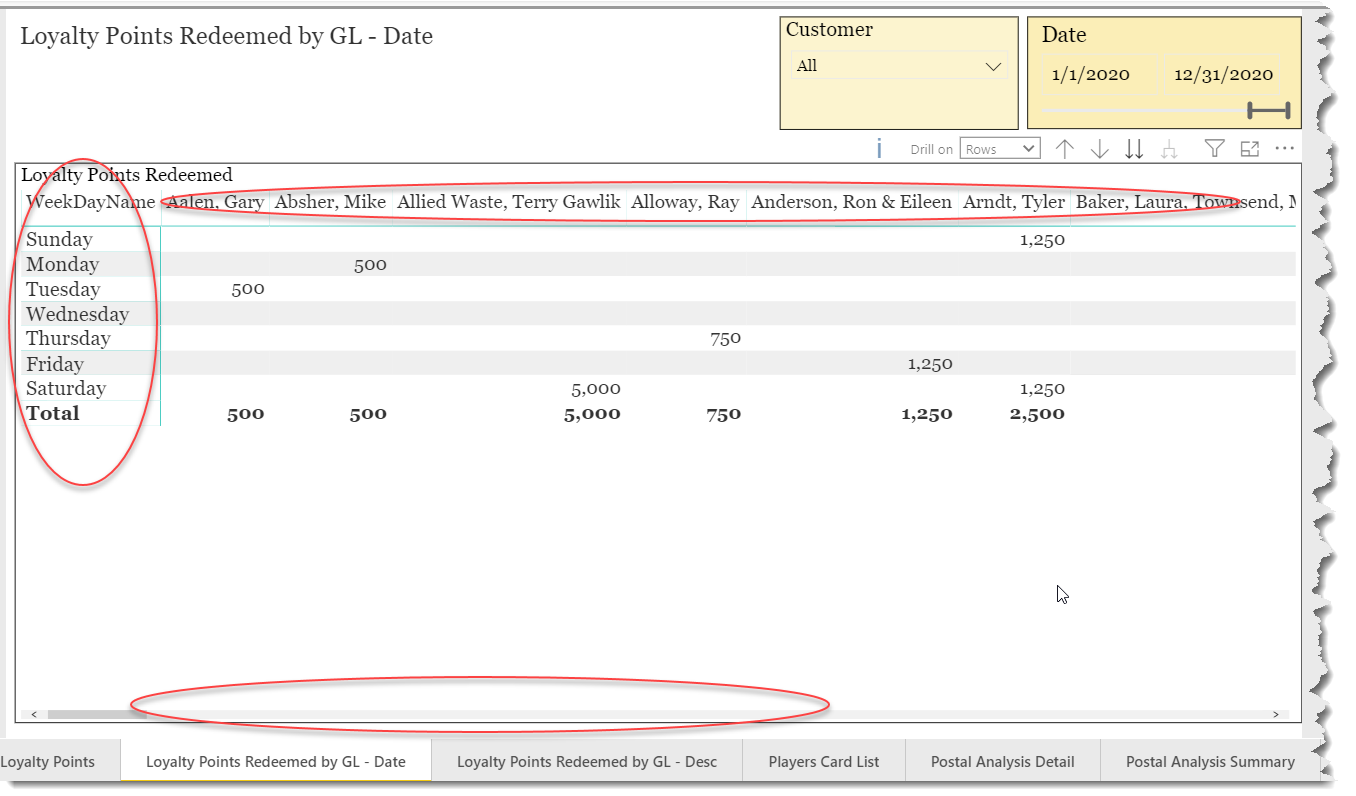Image resolution: width=1356 pixels, height=796 pixels.
Task: Click the Allied Waste, Terry Gawlik column header
Action: [x=509, y=202]
